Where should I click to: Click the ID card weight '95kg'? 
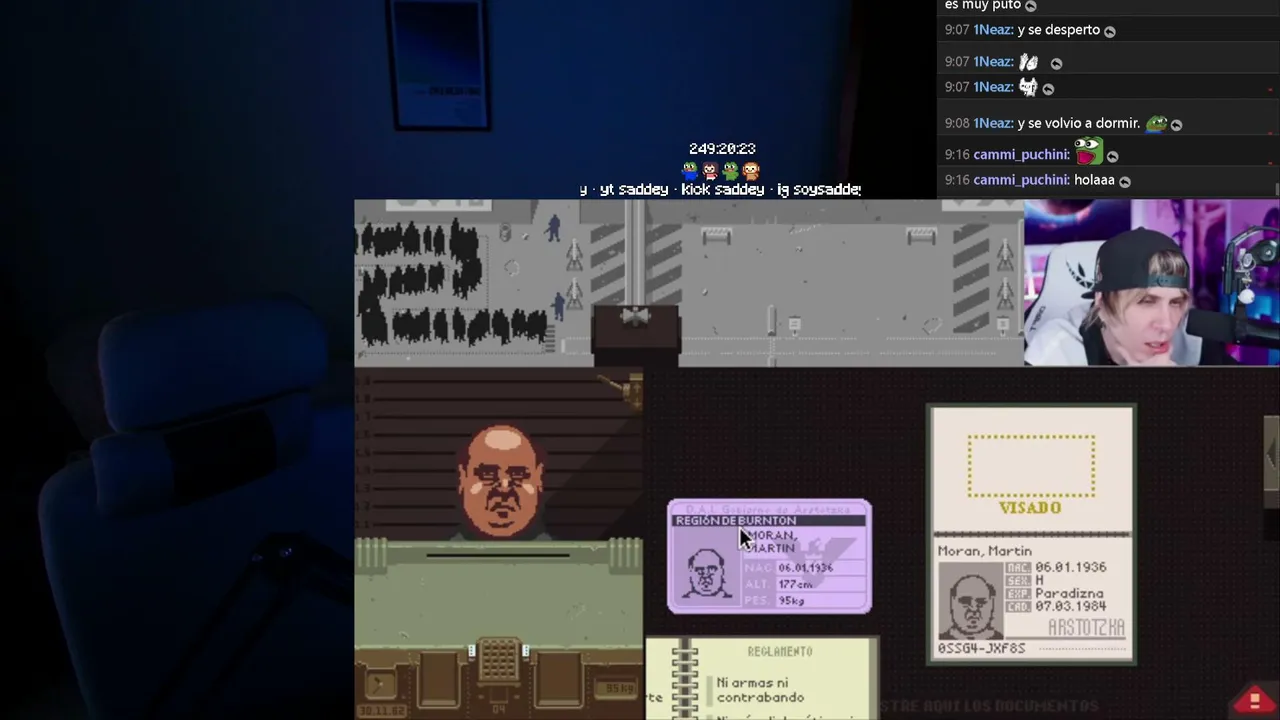[x=791, y=601]
